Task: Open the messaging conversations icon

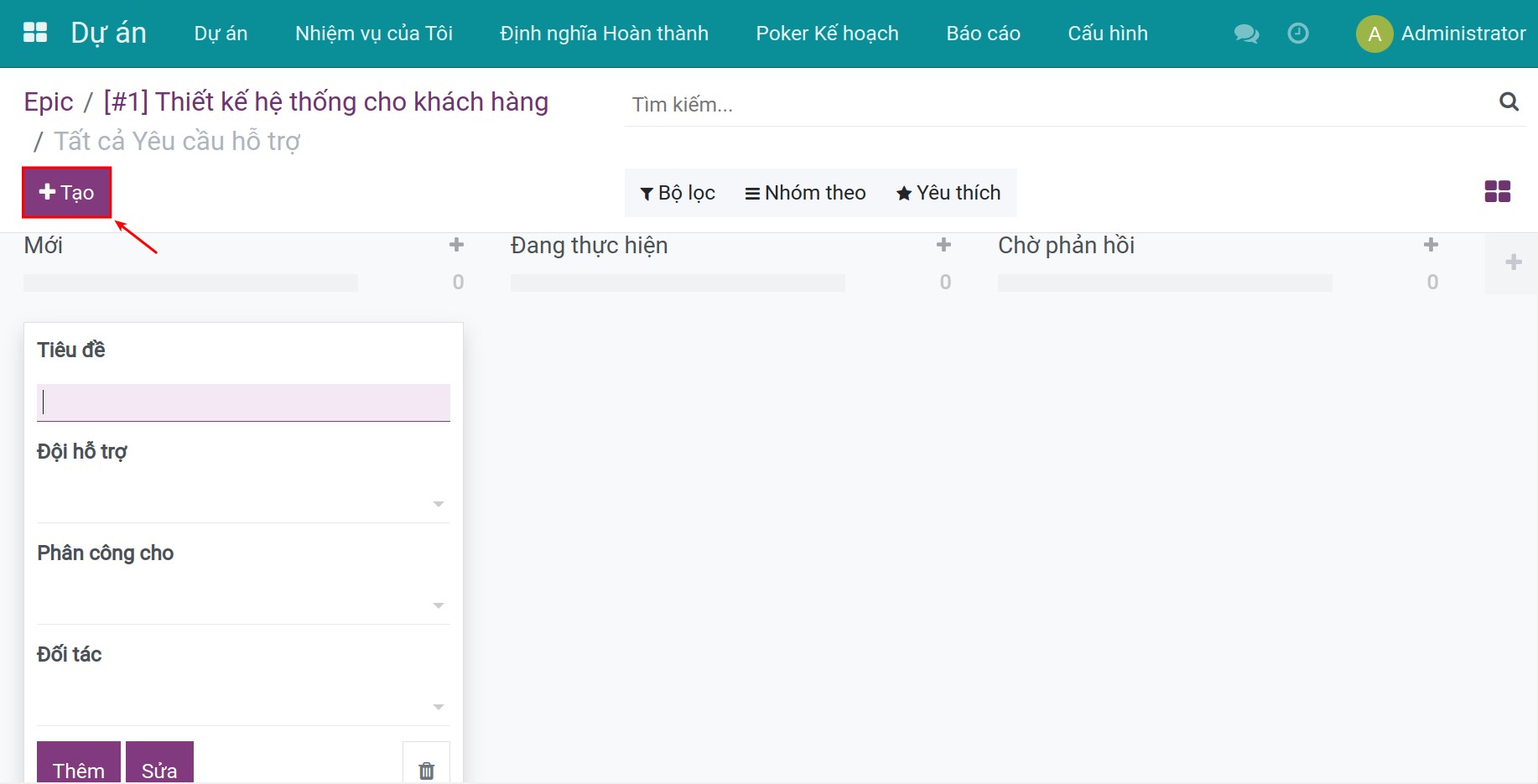Action: [1245, 34]
